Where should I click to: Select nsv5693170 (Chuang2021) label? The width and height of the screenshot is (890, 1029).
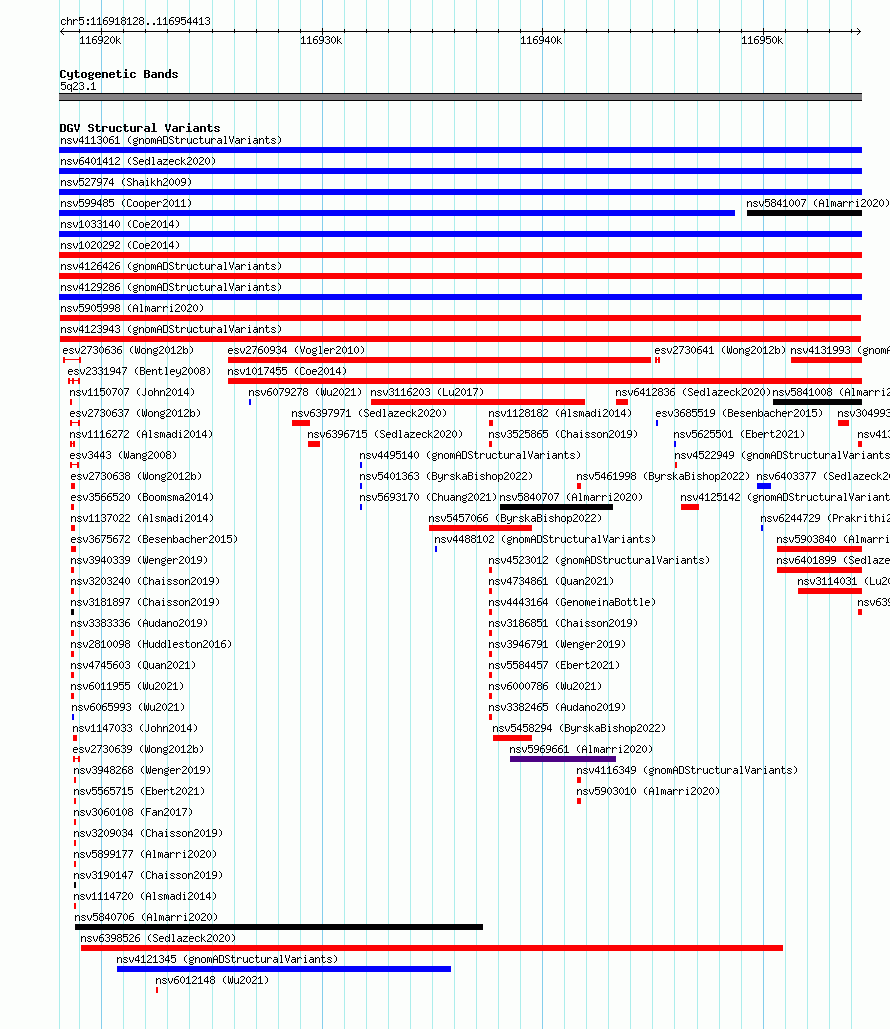(428, 497)
